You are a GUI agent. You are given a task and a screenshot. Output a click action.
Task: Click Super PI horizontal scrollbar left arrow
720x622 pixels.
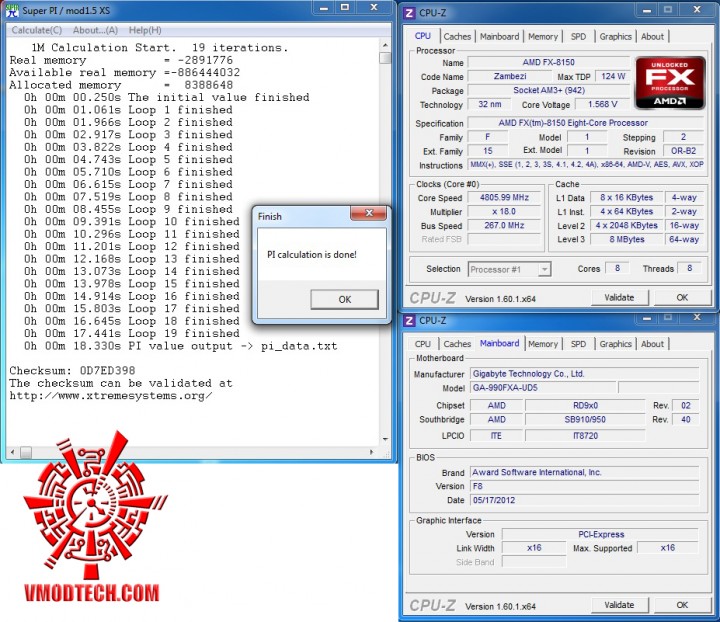(12, 452)
